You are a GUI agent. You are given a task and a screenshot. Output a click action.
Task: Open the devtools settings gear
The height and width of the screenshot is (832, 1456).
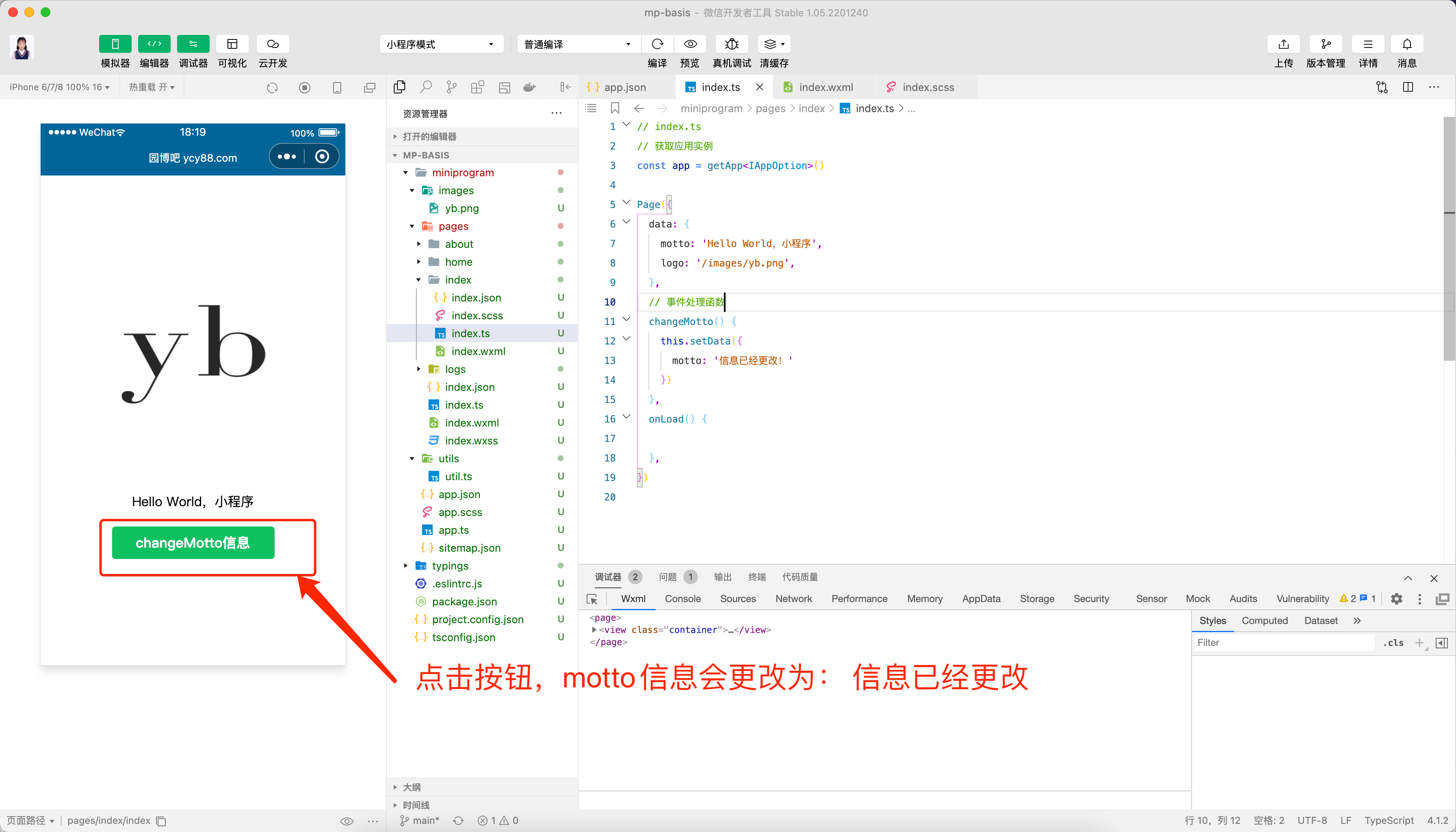click(1397, 599)
